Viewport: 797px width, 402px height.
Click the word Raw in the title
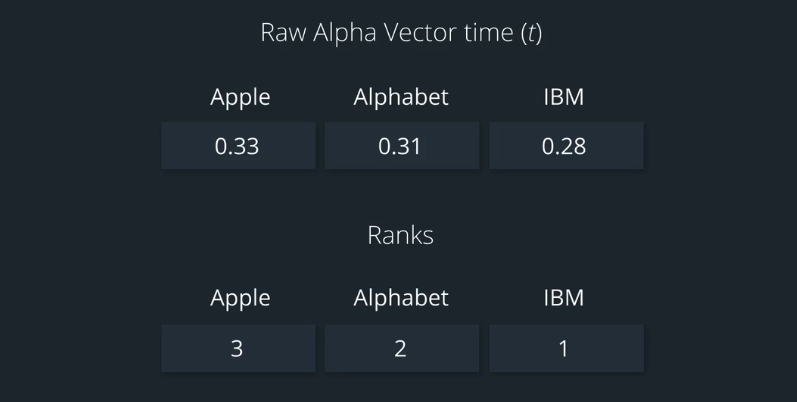[x=282, y=32]
